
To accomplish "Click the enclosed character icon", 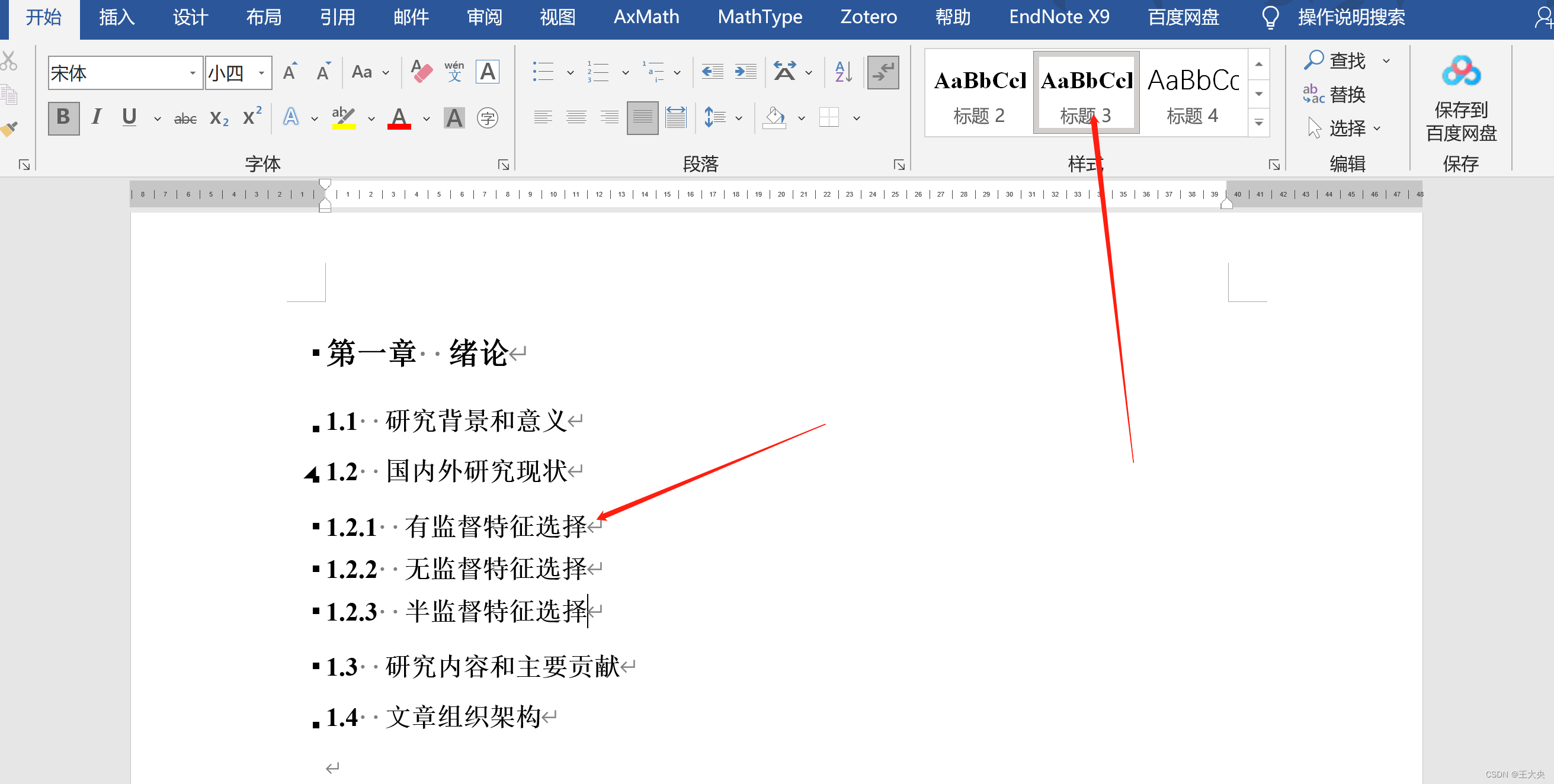I will pos(488,118).
